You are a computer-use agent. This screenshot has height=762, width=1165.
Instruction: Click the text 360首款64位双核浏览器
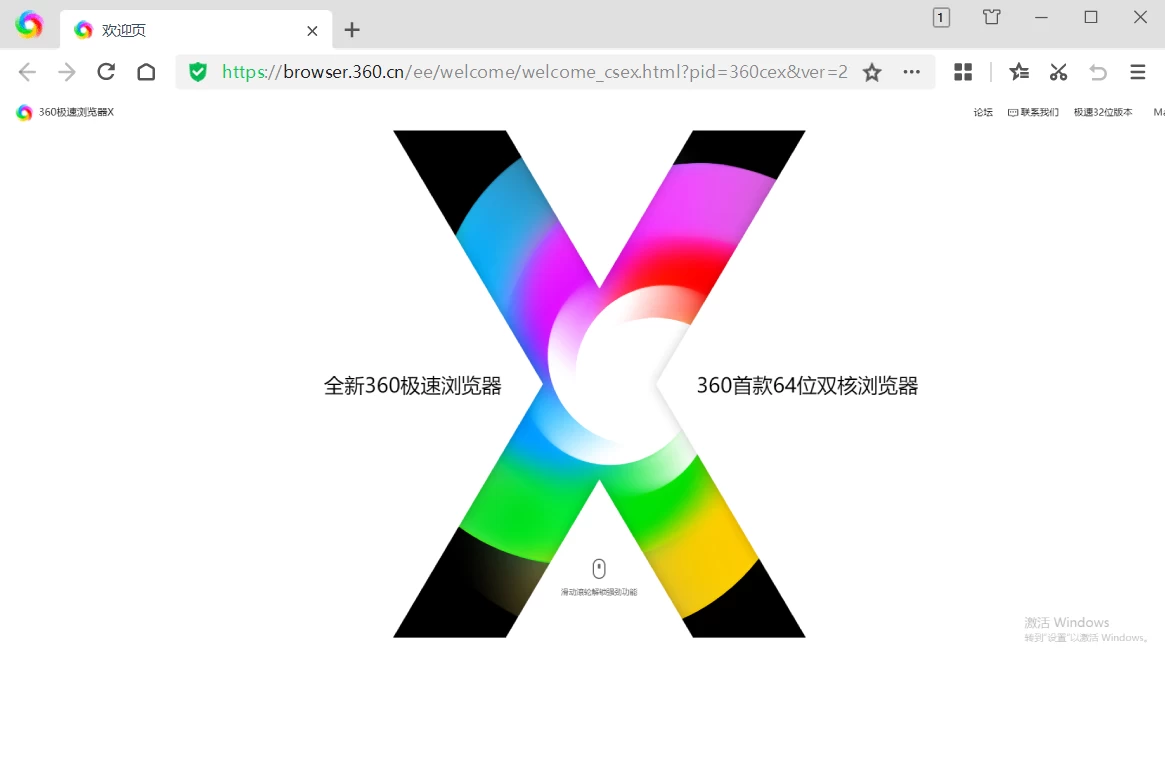[x=808, y=385]
